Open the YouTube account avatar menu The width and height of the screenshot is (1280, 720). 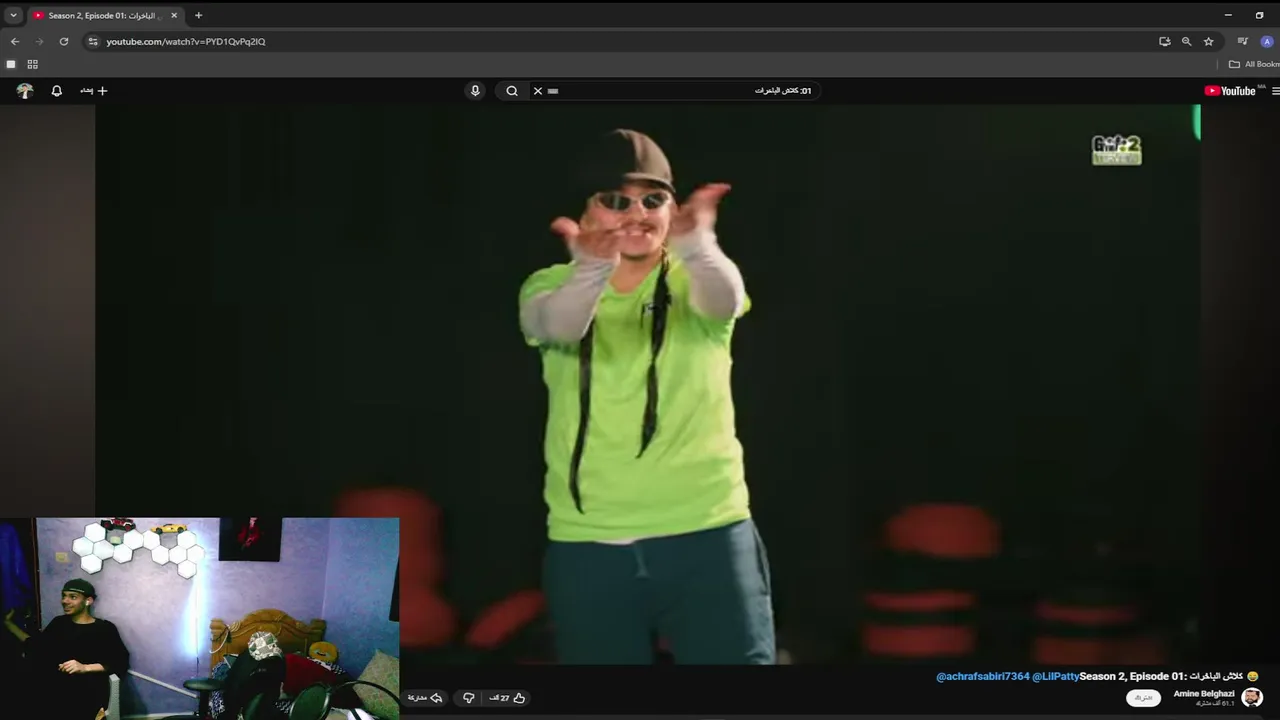(25, 91)
